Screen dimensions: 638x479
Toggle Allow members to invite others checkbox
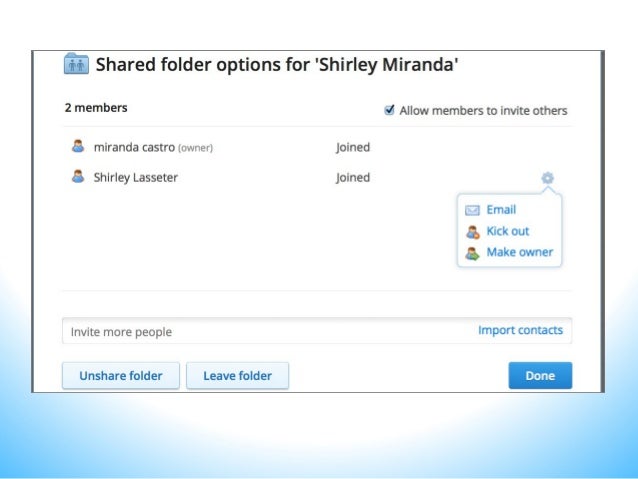[389, 110]
